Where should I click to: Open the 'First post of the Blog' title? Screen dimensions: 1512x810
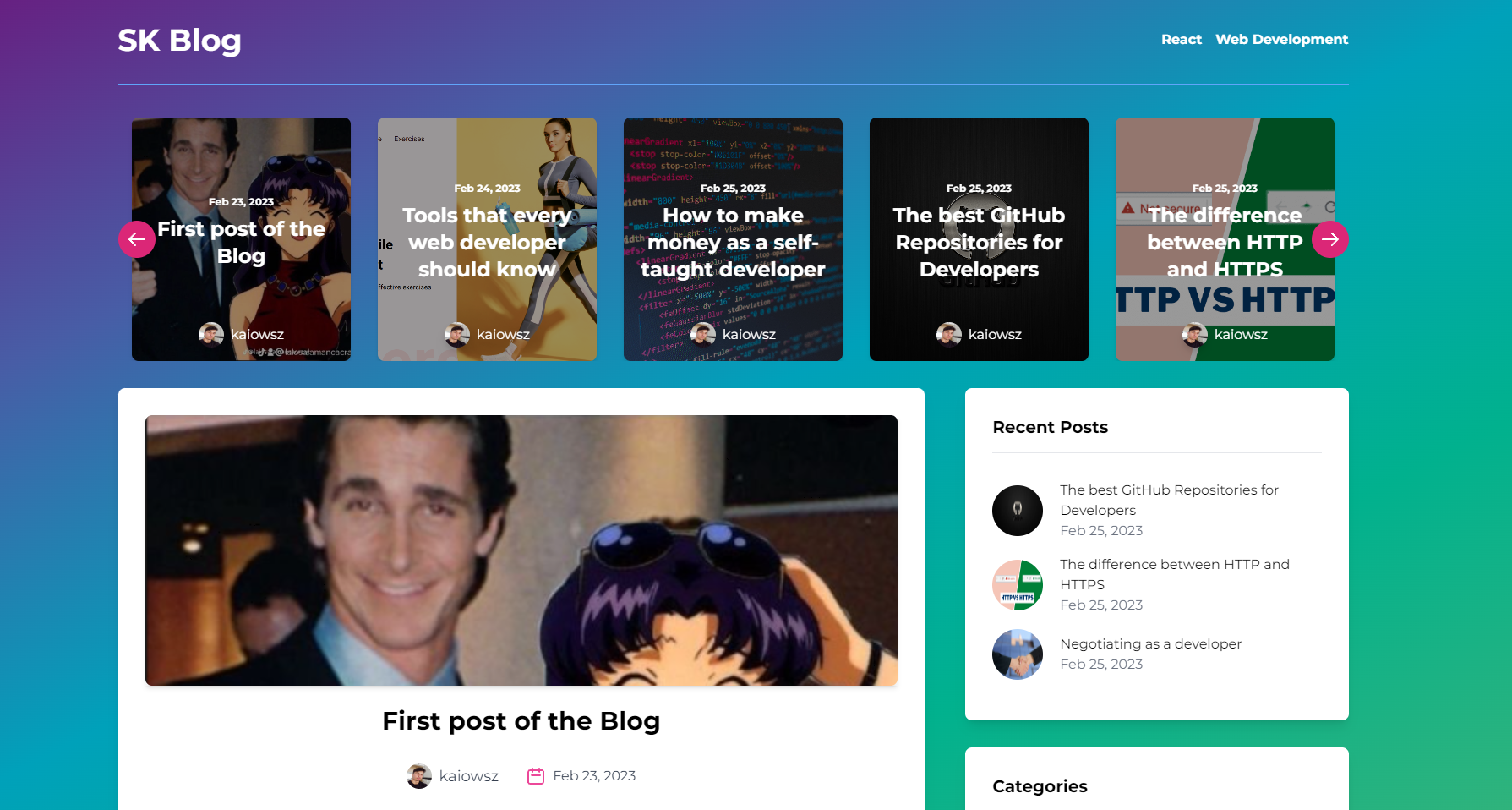coord(521,721)
